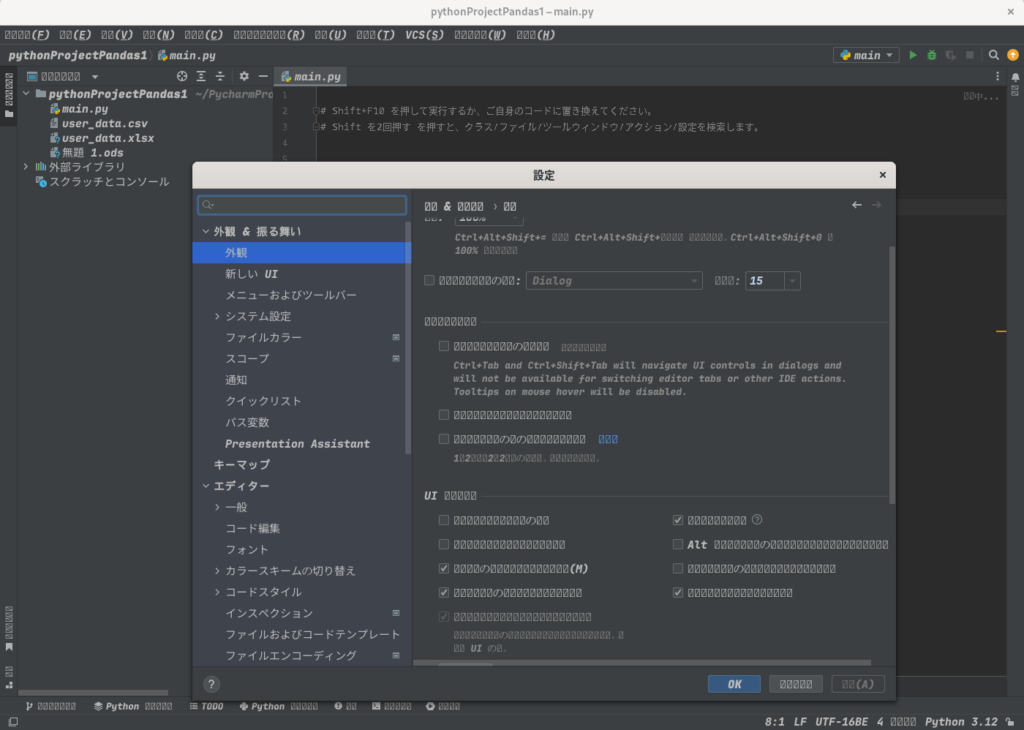Expand the カラースキームの切り替え node
1024x730 pixels.
click(217, 571)
